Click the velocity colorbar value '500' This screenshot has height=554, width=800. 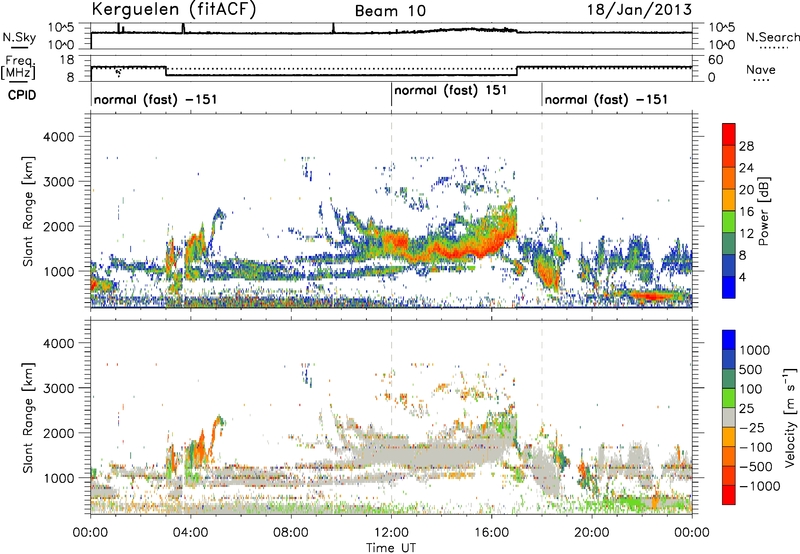[x=751, y=369]
